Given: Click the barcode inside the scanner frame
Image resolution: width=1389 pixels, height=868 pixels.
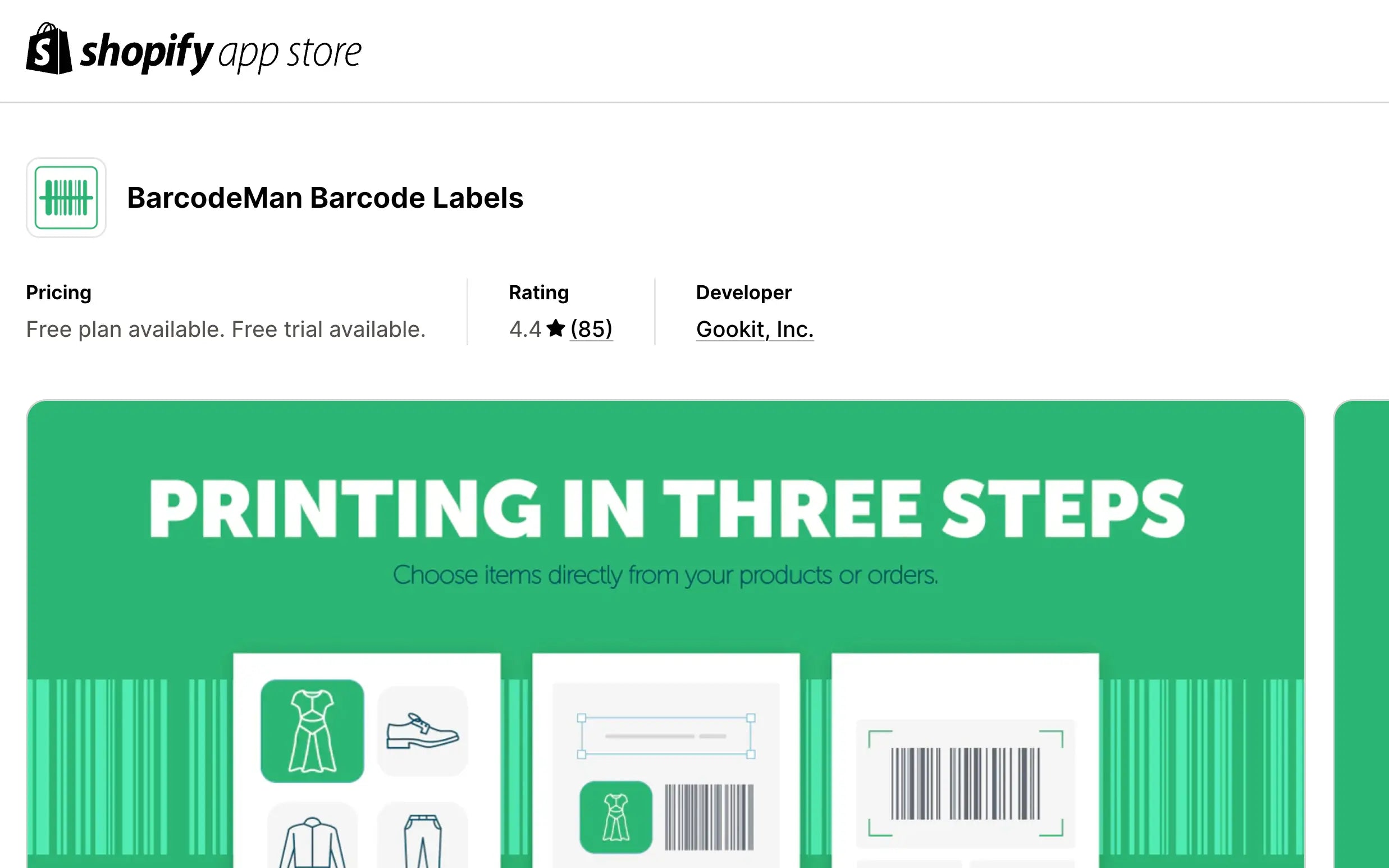Looking at the screenshot, I should tap(966, 784).
